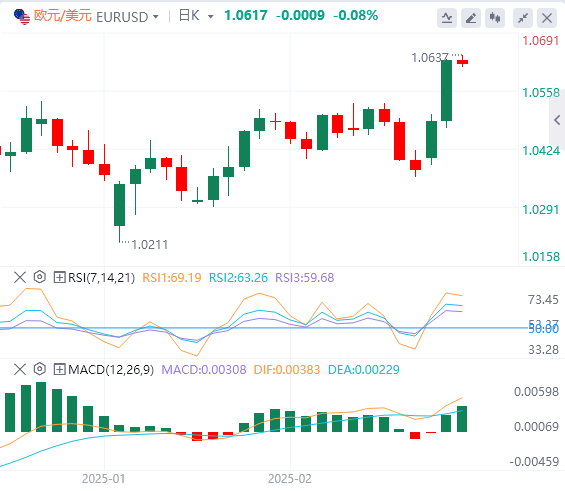Open the 日K timeframe dropdown
565x491 pixels.
tap(196, 16)
